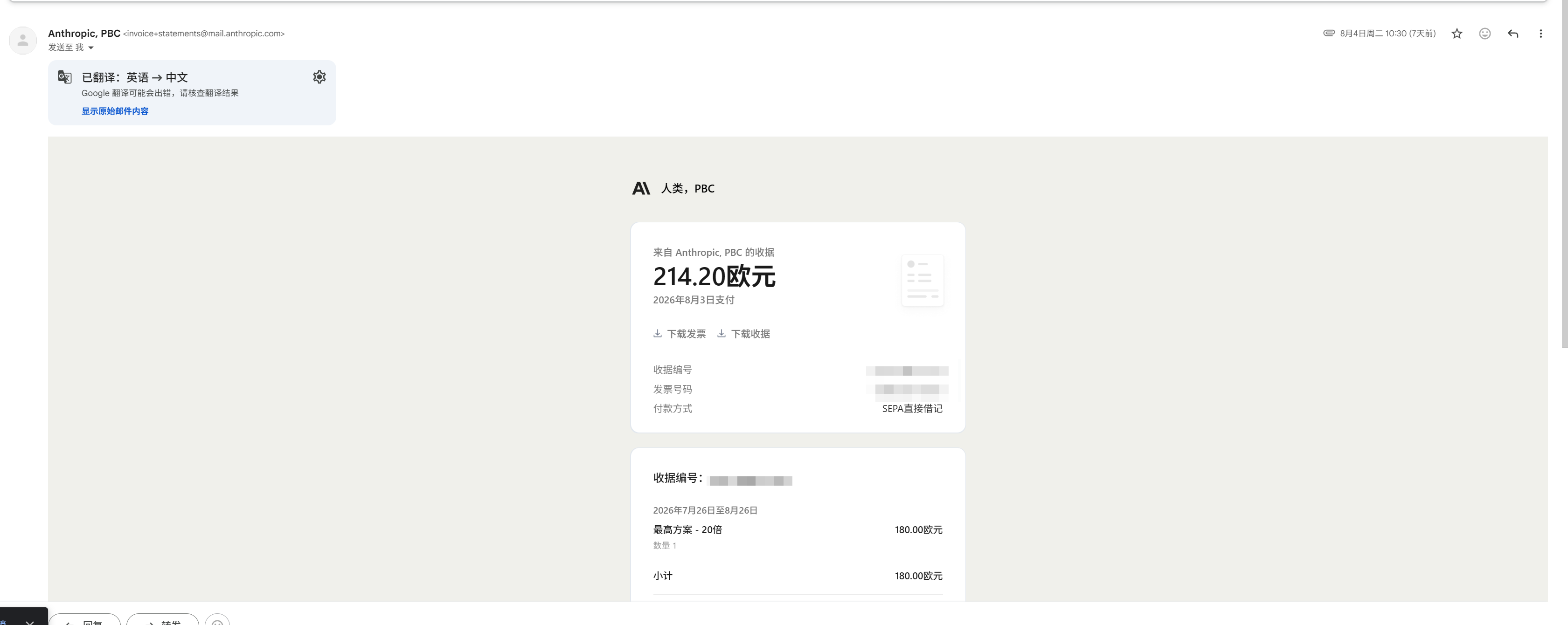The height and width of the screenshot is (625, 1568).
Task: Click the 人类，PBC company name
Action: tap(688, 189)
